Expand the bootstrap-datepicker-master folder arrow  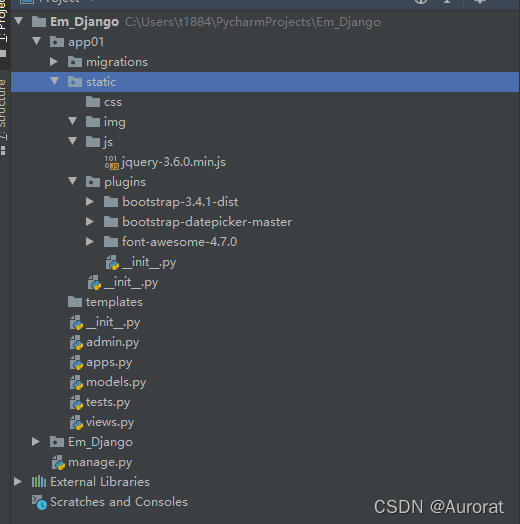90,222
